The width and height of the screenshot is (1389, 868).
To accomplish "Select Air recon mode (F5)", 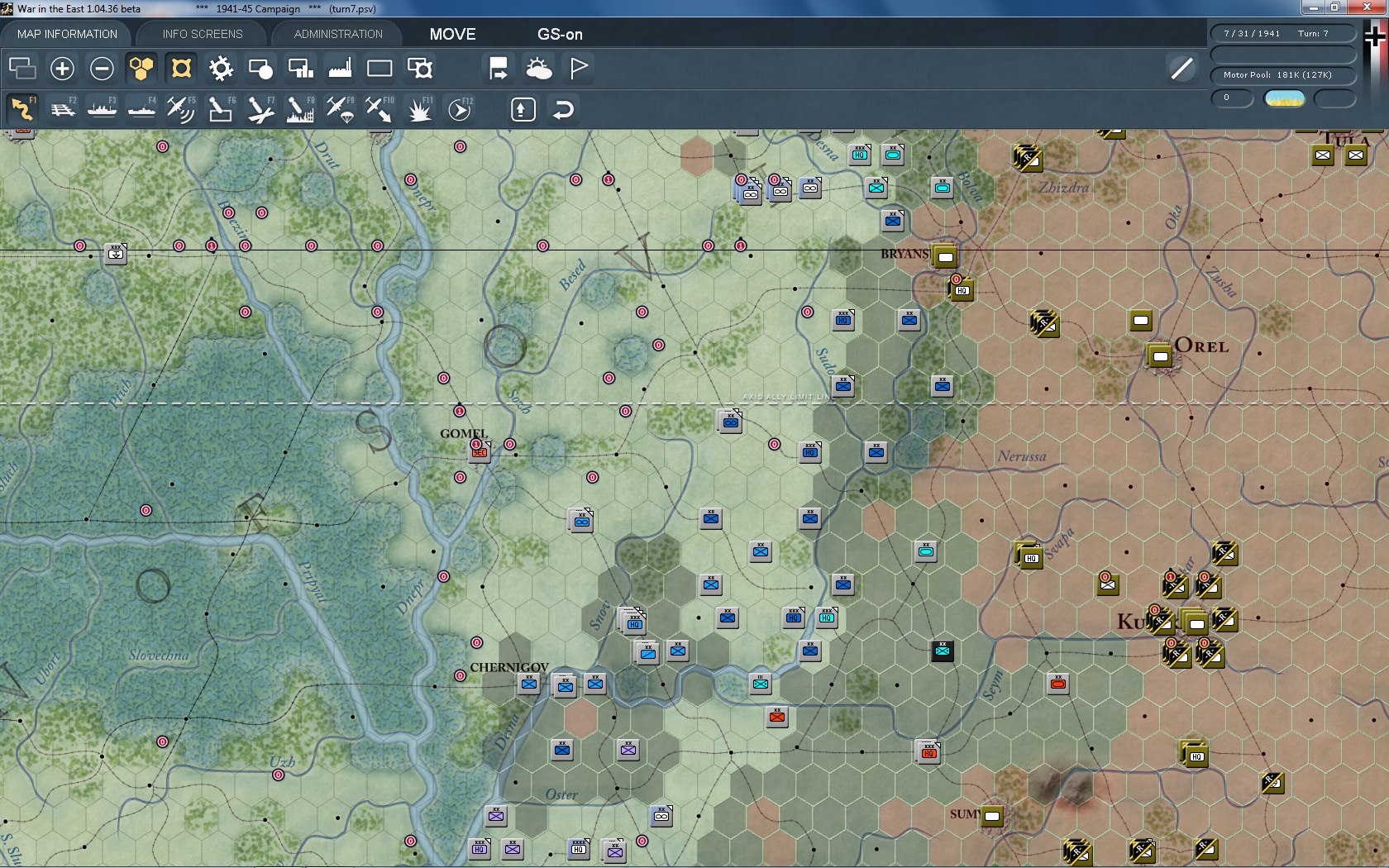I will coord(181,109).
